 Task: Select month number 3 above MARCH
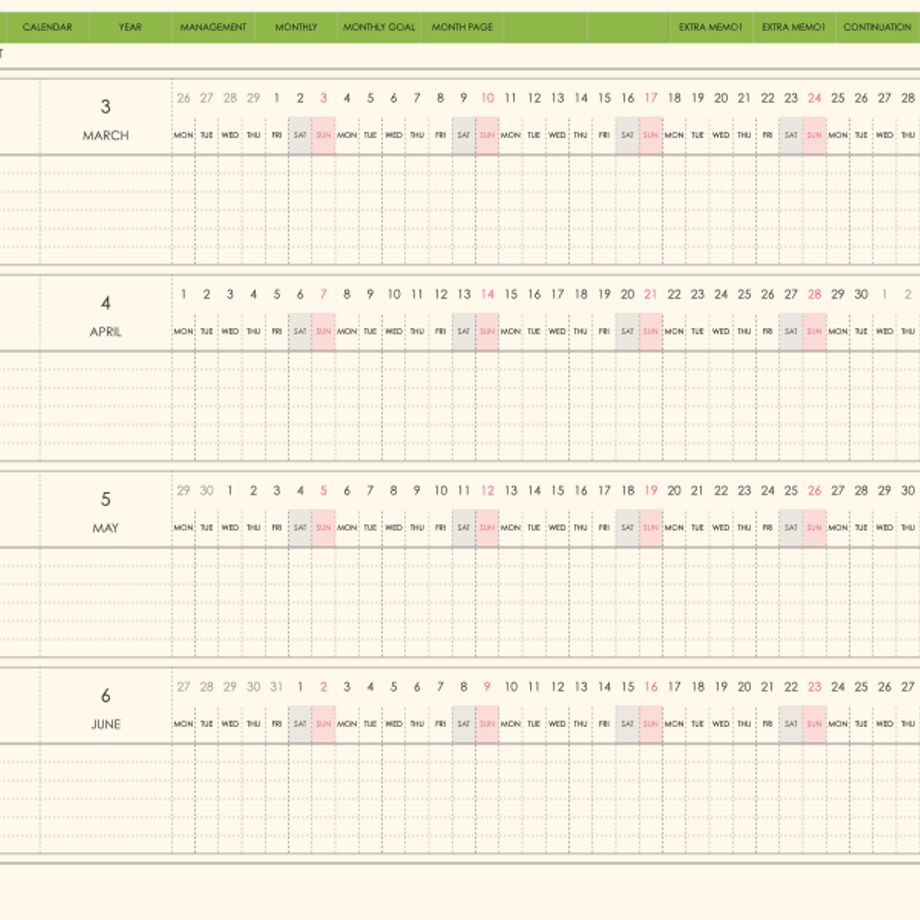pos(106,107)
